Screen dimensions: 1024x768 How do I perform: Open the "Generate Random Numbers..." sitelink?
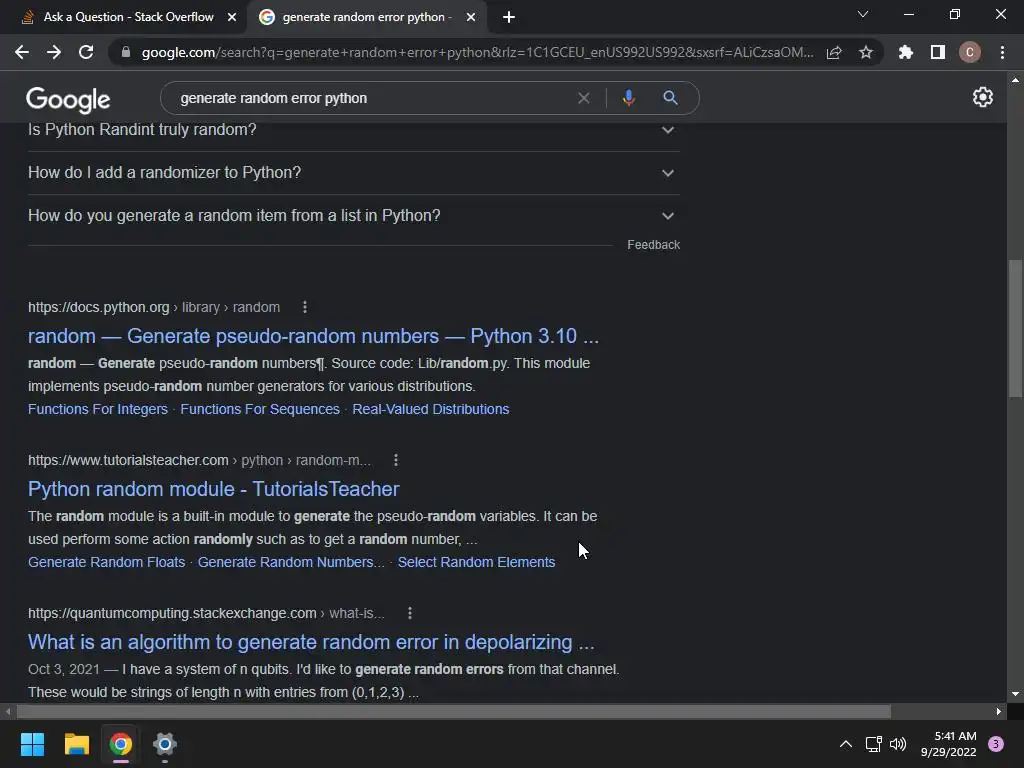tap(291, 562)
